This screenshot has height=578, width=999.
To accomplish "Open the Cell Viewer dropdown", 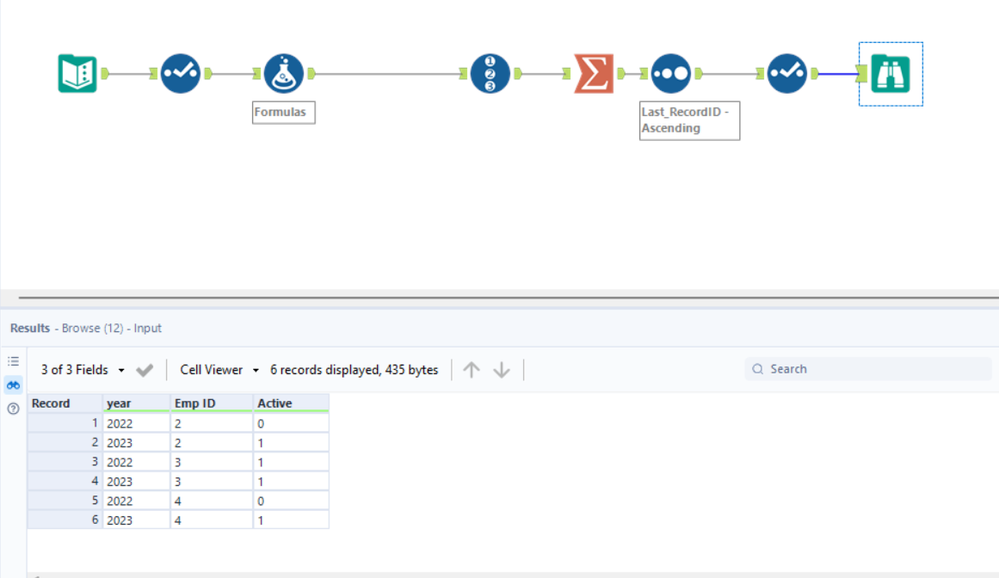I will tap(219, 370).
